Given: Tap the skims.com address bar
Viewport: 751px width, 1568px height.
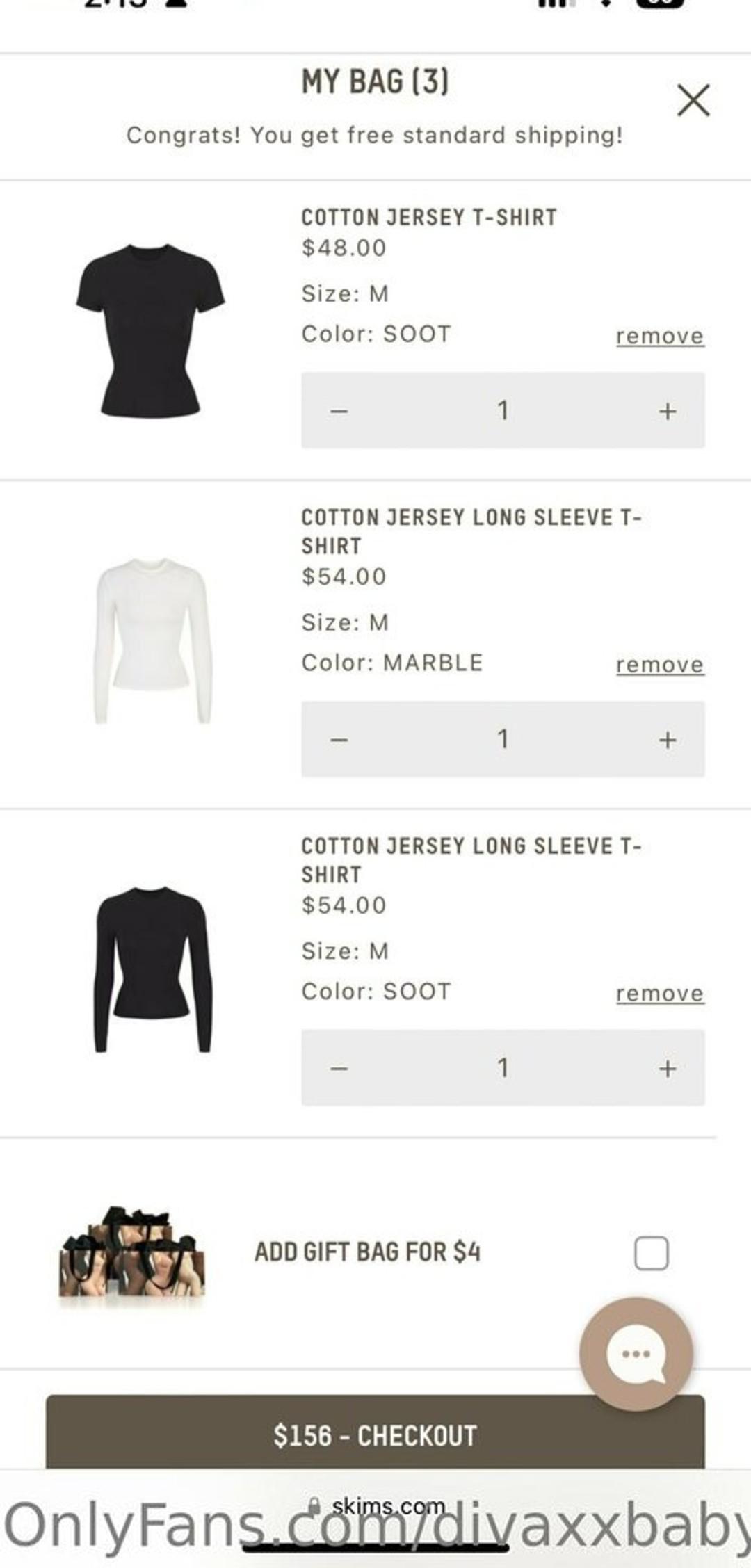Looking at the screenshot, I should pos(387,1506).
